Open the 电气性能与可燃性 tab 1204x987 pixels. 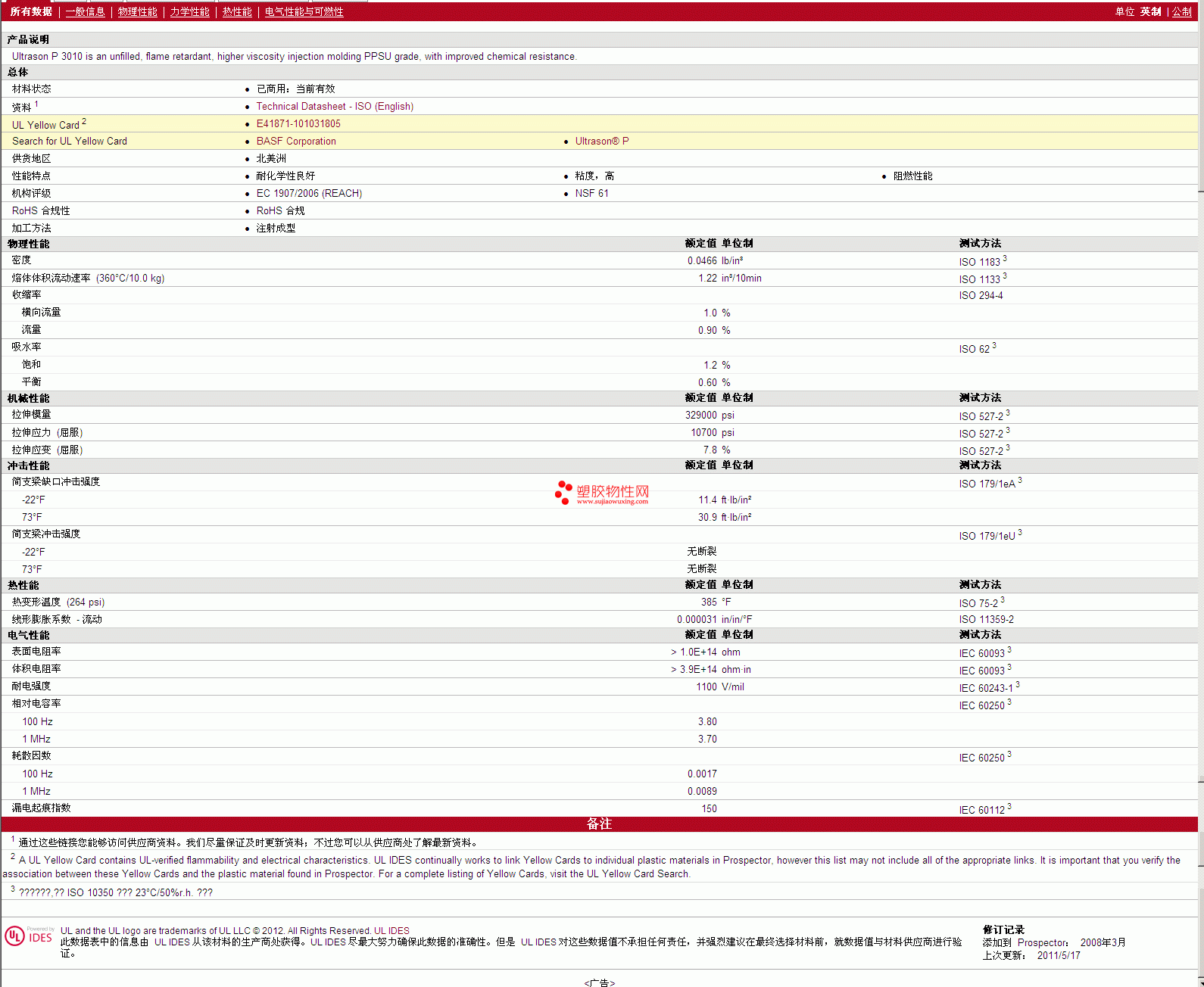[304, 12]
